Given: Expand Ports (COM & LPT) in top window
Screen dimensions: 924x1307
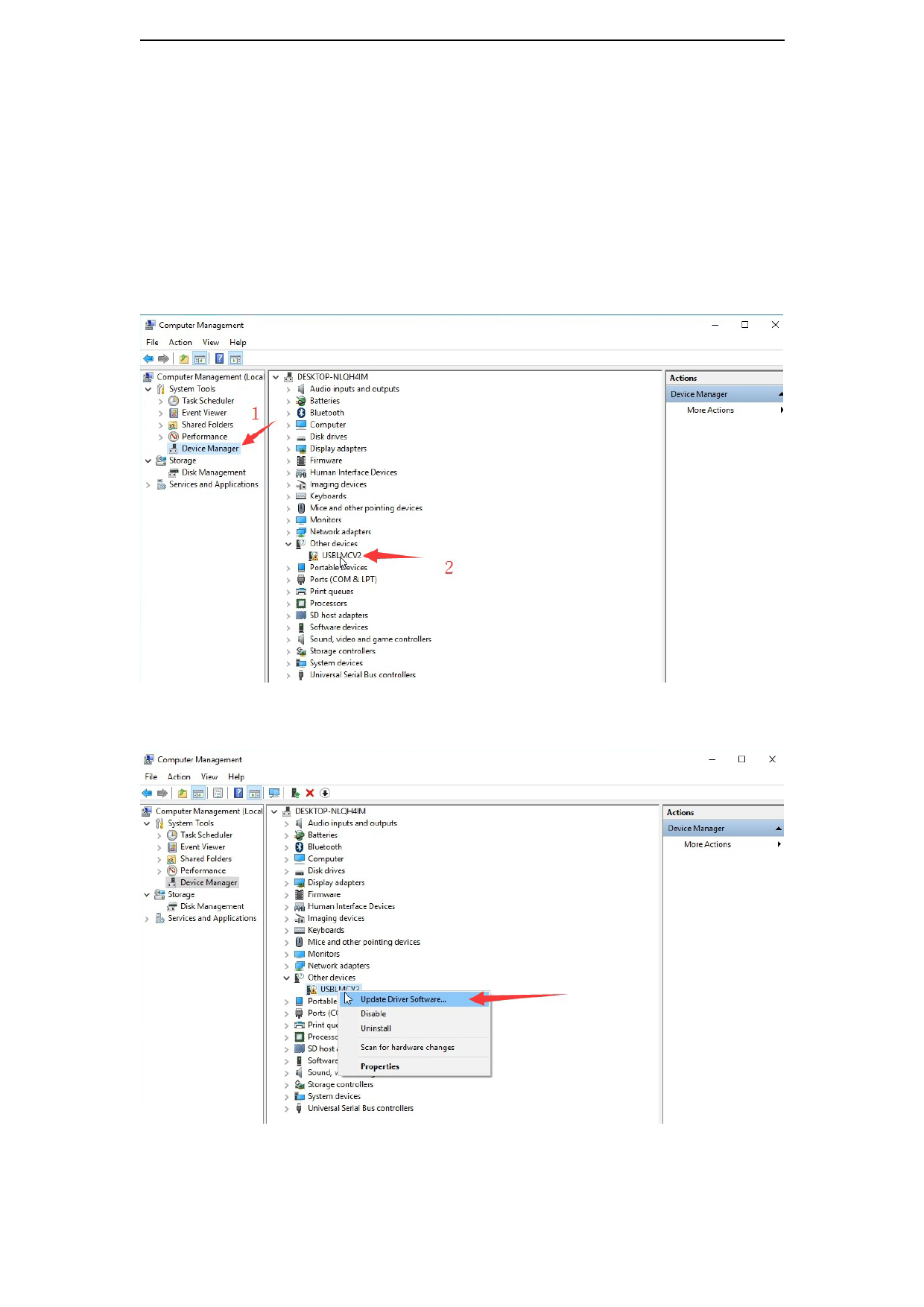Looking at the screenshot, I should [288, 580].
